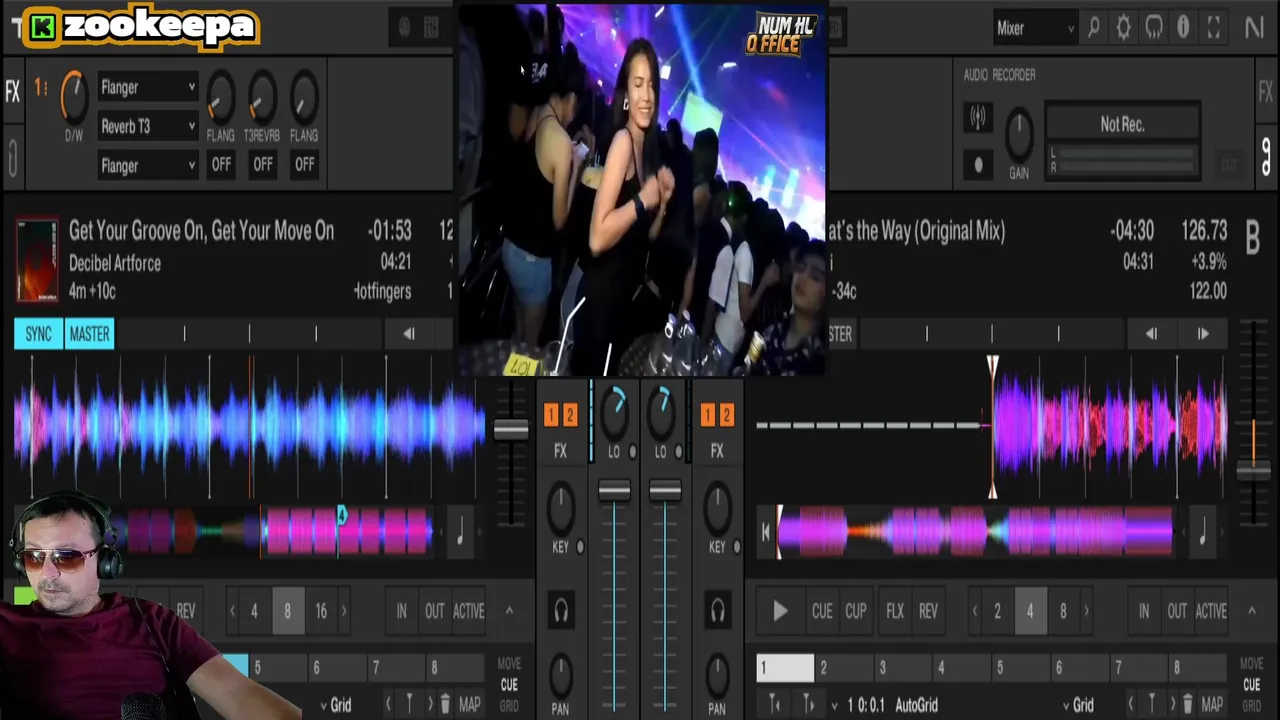Start recording with the record dot button
1280x720 pixels.
point(978,165)
